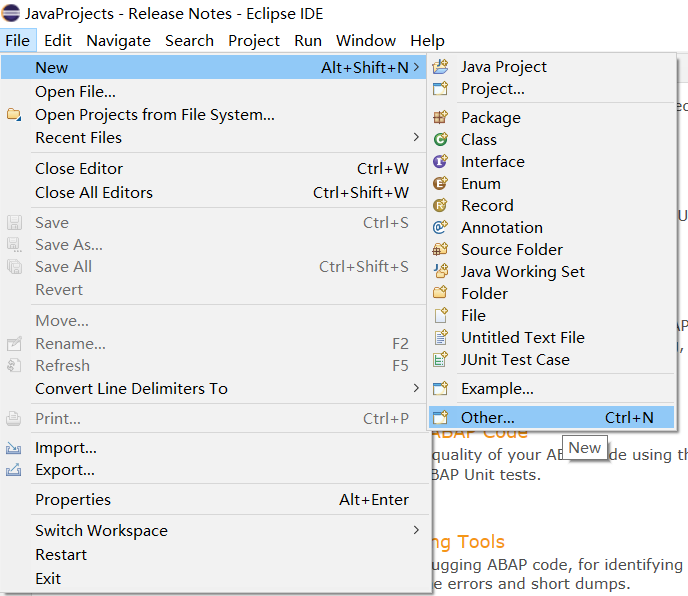Expand the New submenu arrow
Image resolution: width=688 pixels, height=596 pixels.
[x=416, y=67]
